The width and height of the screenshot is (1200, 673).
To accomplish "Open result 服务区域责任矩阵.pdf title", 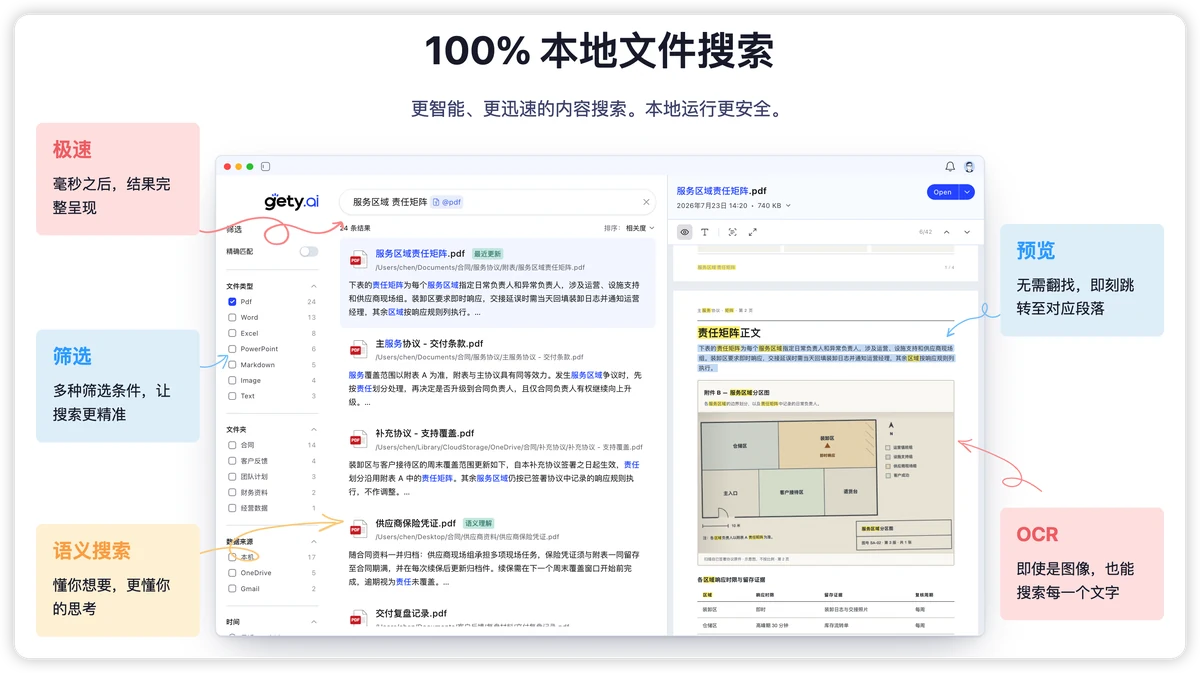I will tap(420, 254).
